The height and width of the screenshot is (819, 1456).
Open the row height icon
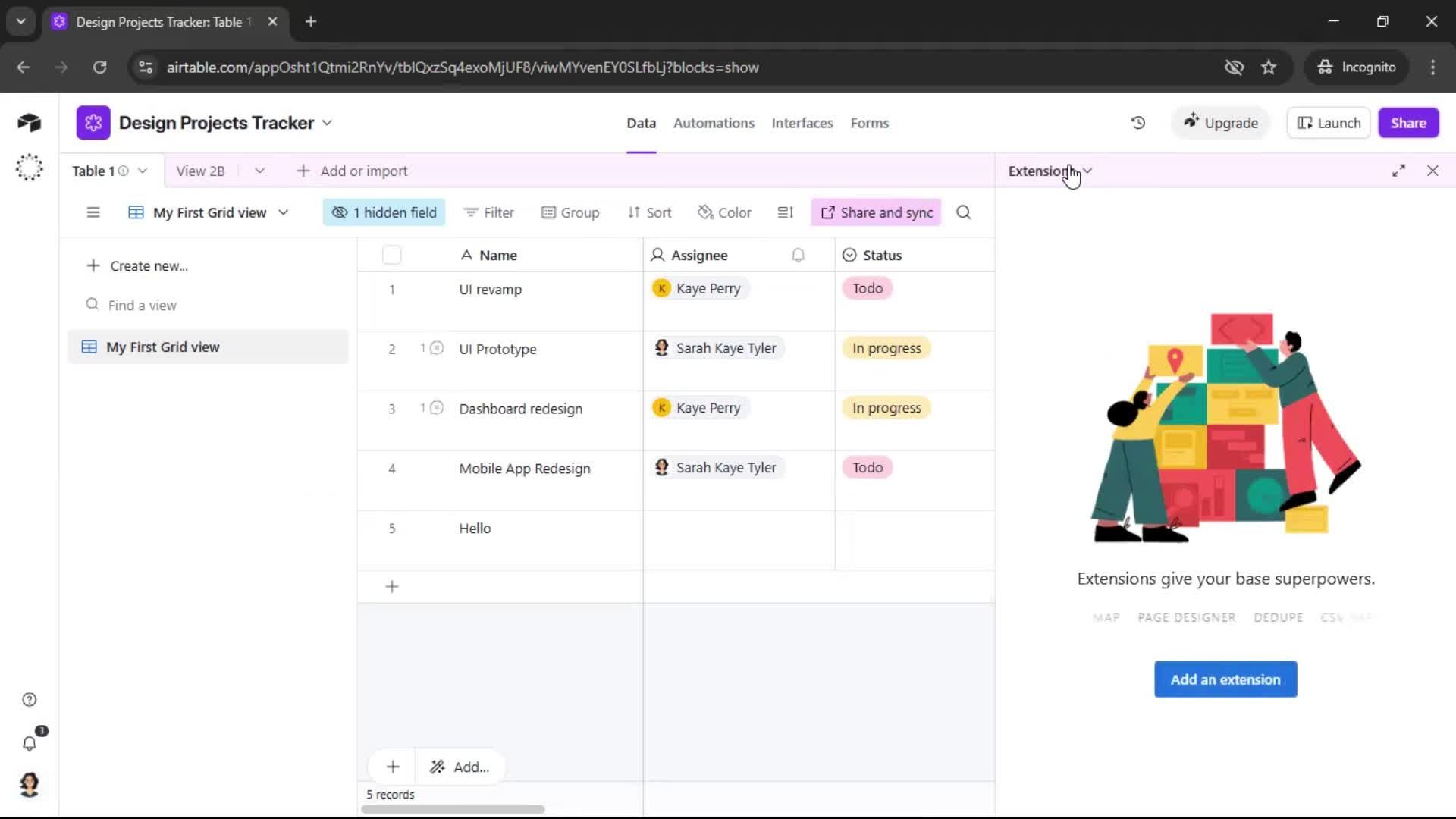coord(785,212)
